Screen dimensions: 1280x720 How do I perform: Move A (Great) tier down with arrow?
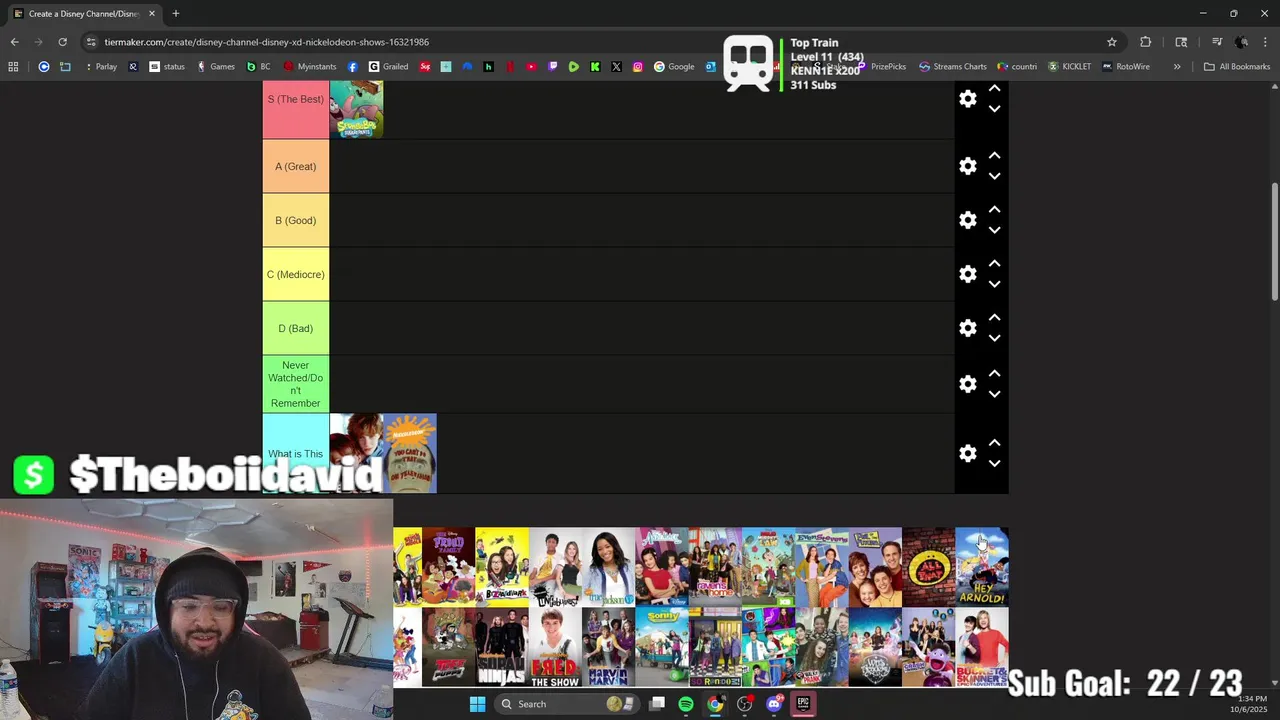pyautogui.click(x=994, y=177)
